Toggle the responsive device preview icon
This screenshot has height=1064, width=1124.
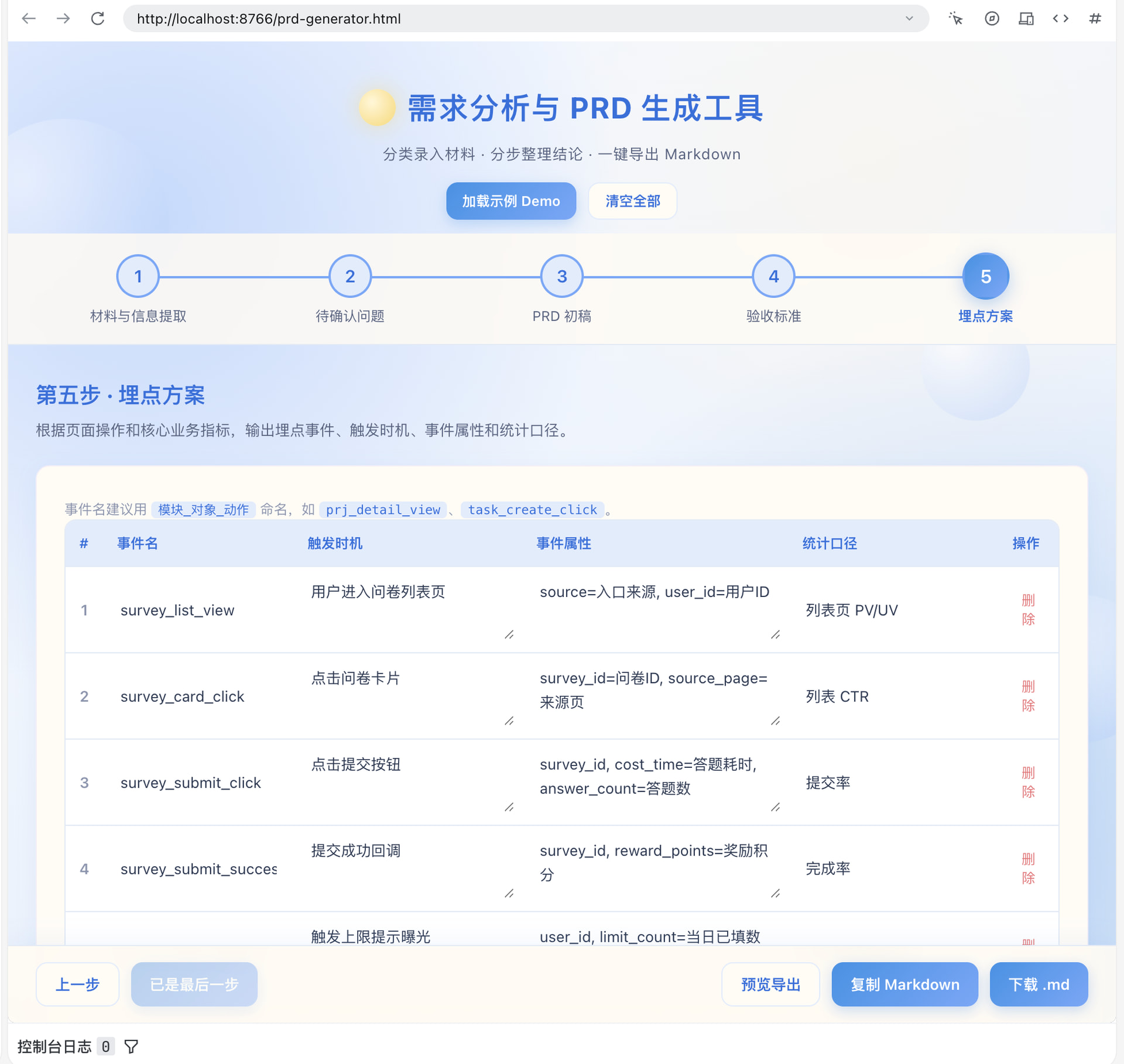coord(1026,19)
